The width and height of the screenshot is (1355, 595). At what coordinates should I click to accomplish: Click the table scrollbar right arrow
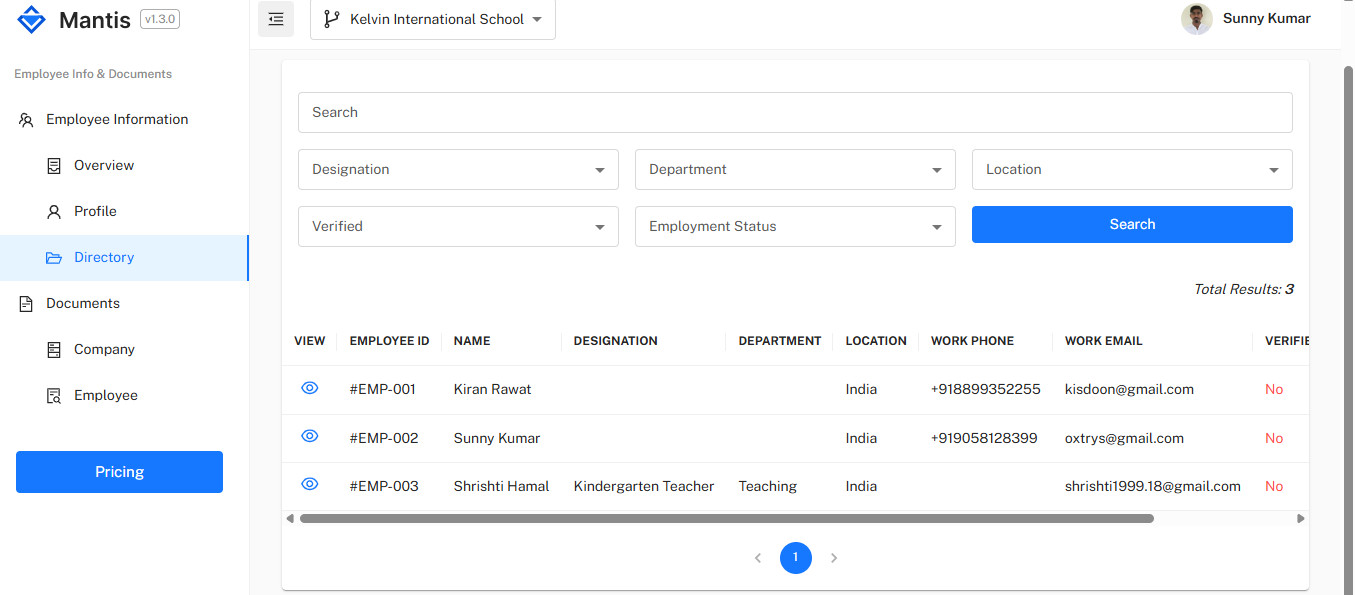click(x=1301, y=519)
